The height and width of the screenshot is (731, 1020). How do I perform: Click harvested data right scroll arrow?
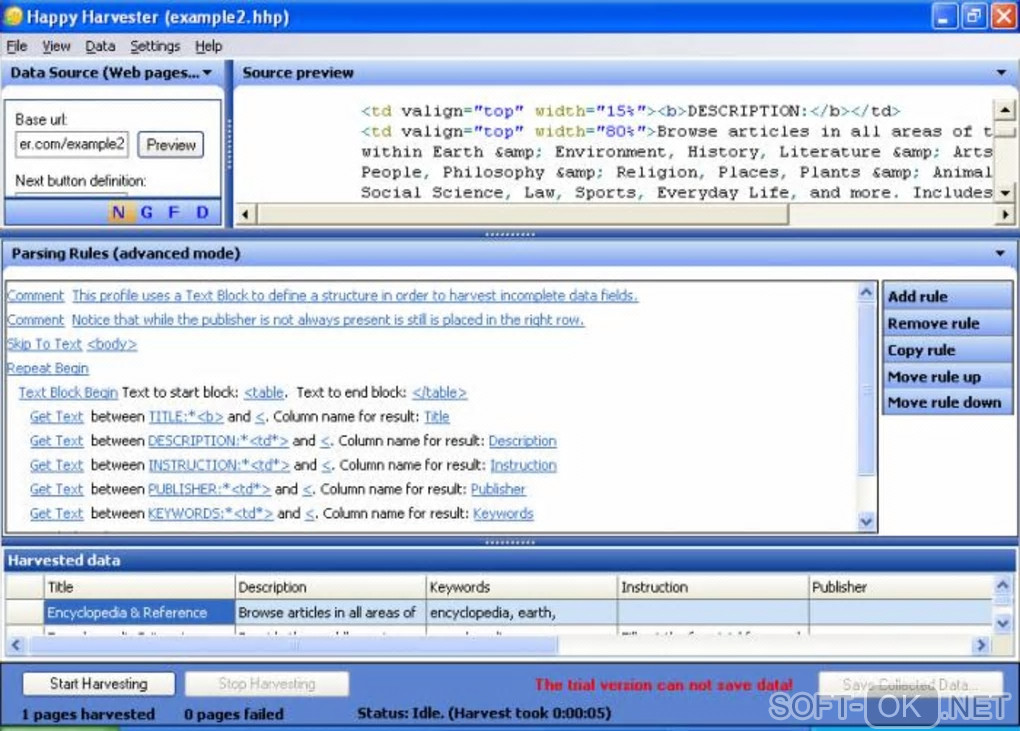[980, 645]
